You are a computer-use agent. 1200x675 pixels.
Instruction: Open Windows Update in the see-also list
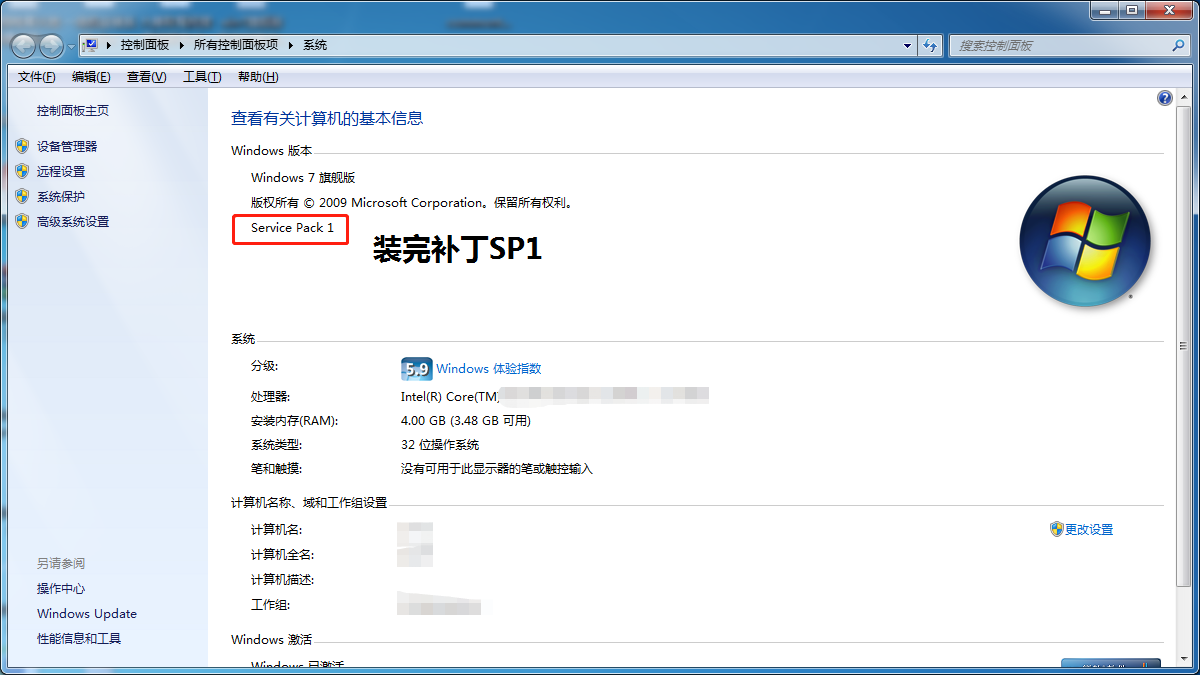[87, 614]
